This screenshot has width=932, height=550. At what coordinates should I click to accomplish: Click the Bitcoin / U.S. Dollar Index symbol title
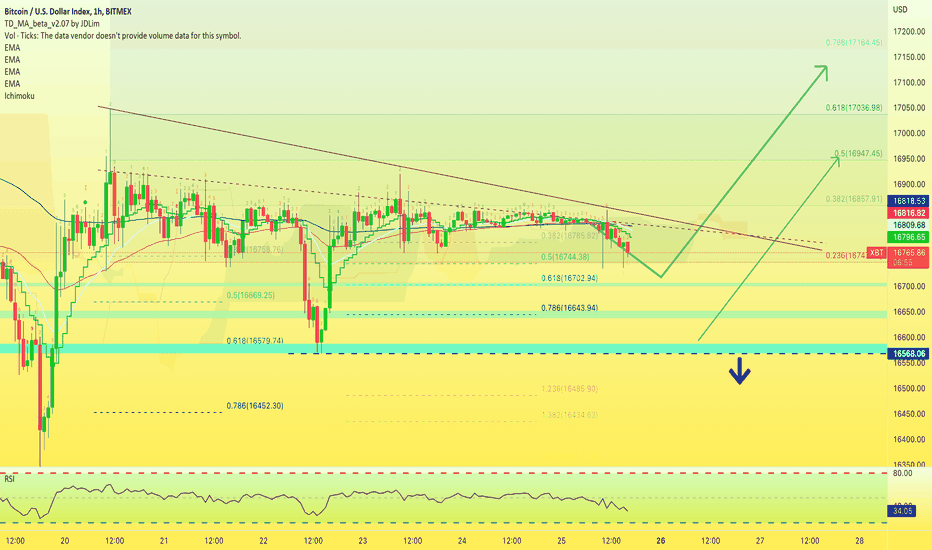point(68,11)
